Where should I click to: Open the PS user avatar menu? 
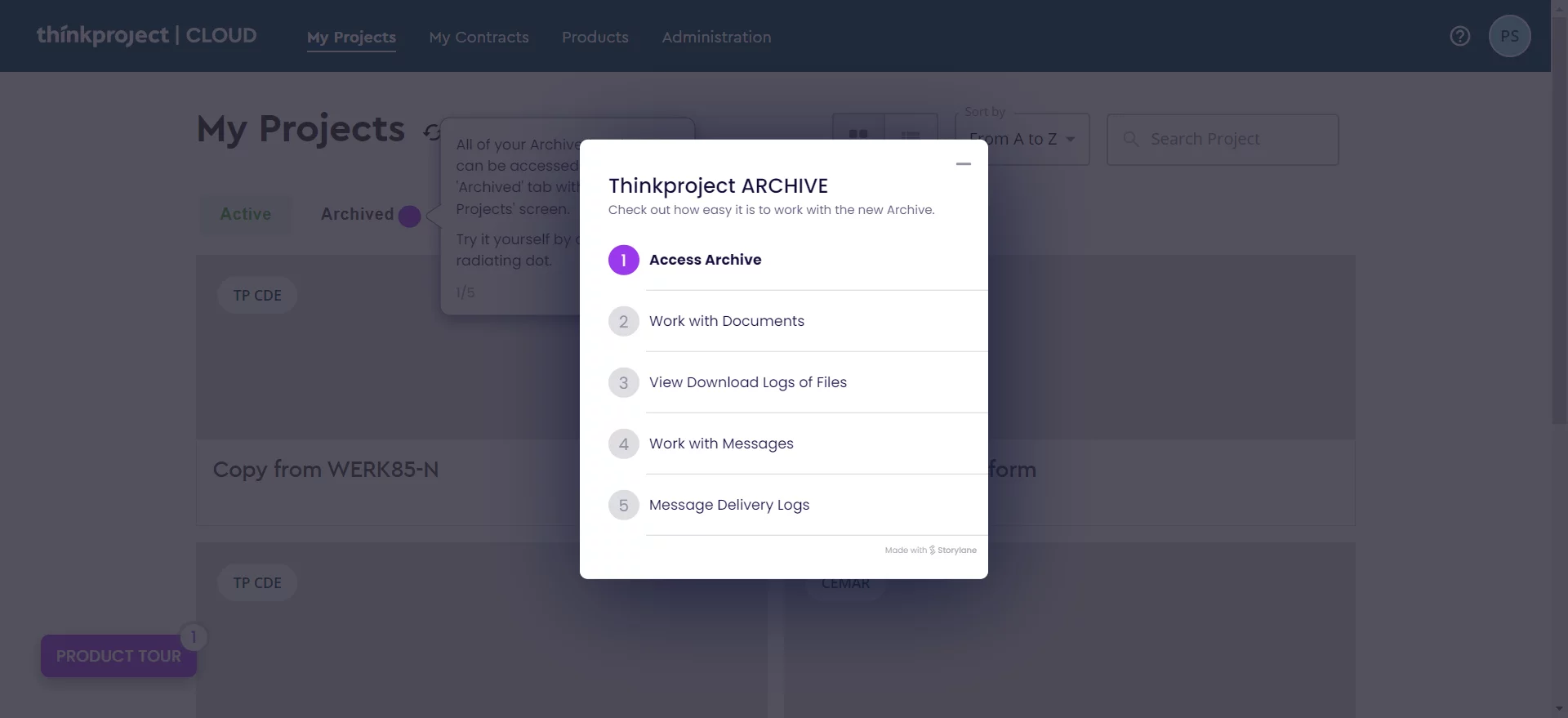point(1509,36)
